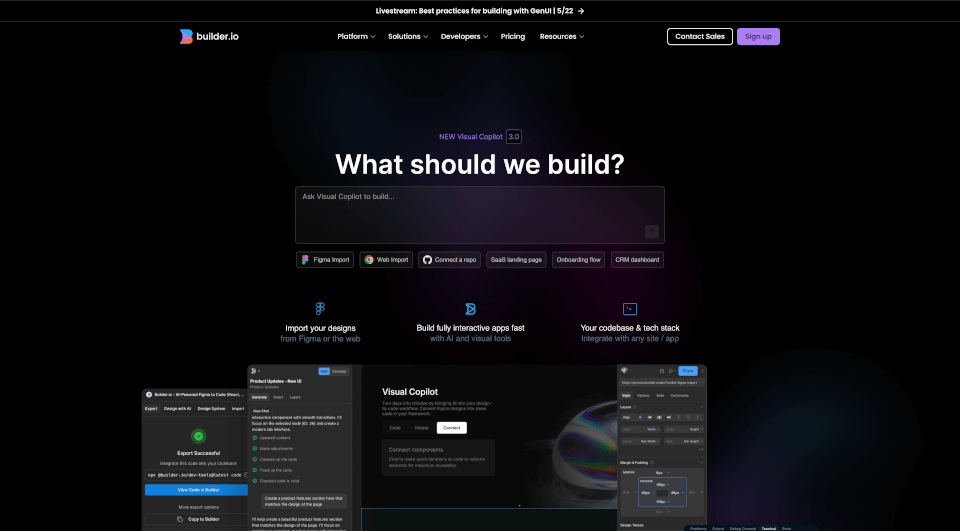Click the purple Sign up button
The height and width of the screenshot is (531, 960).
pyautogui.click(x=758, y=37)
